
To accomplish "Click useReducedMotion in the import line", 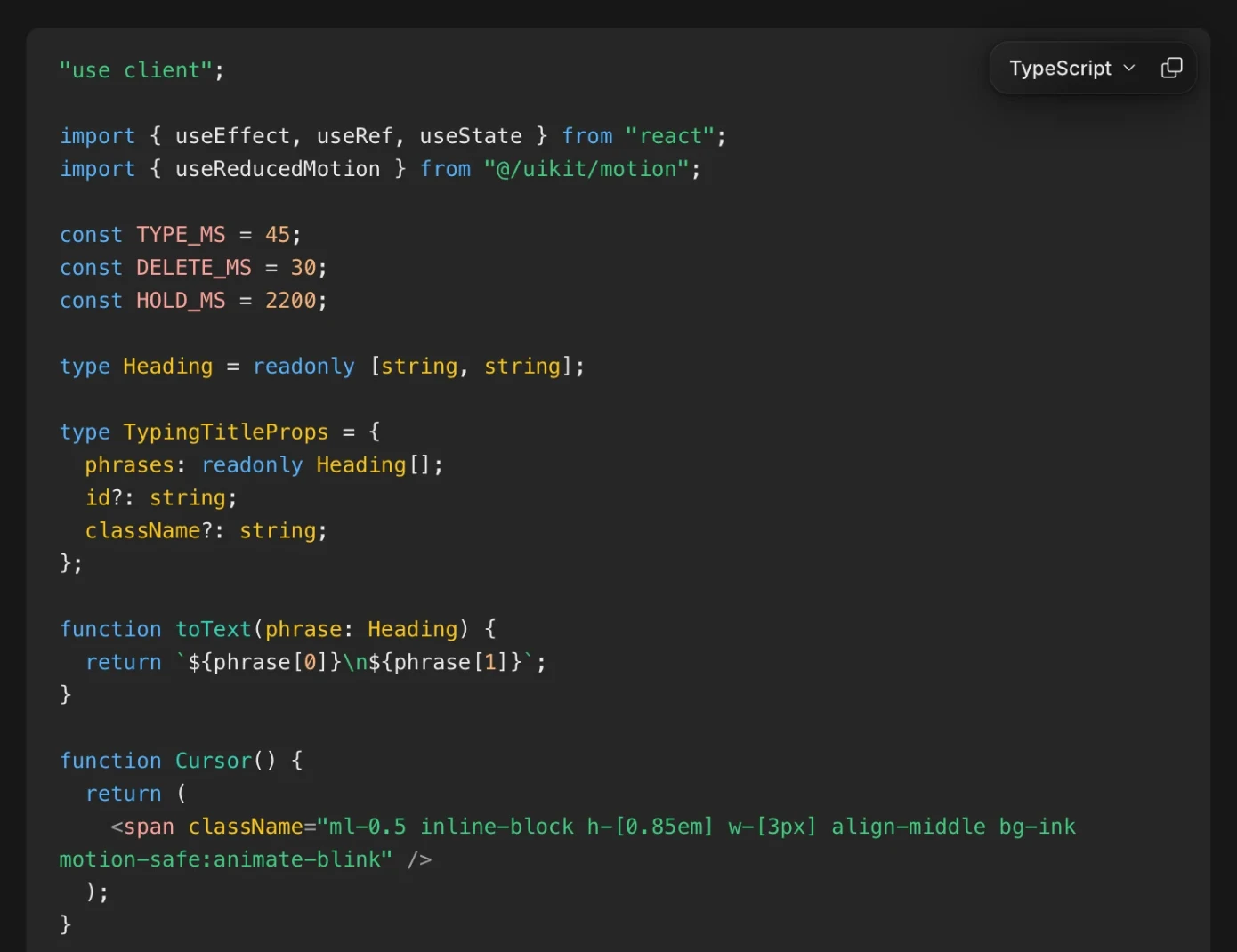I will (278, 169).
